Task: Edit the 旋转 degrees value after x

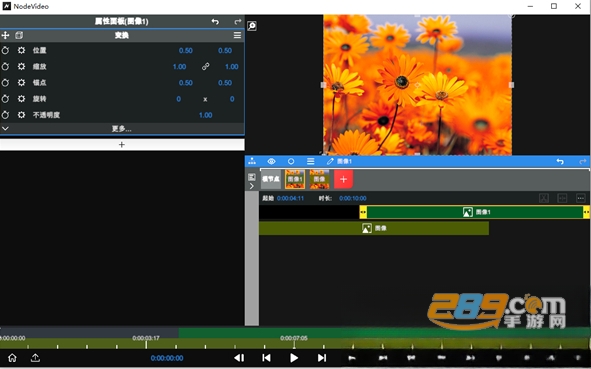Action: pyautogui.click(x=232, y=99)
